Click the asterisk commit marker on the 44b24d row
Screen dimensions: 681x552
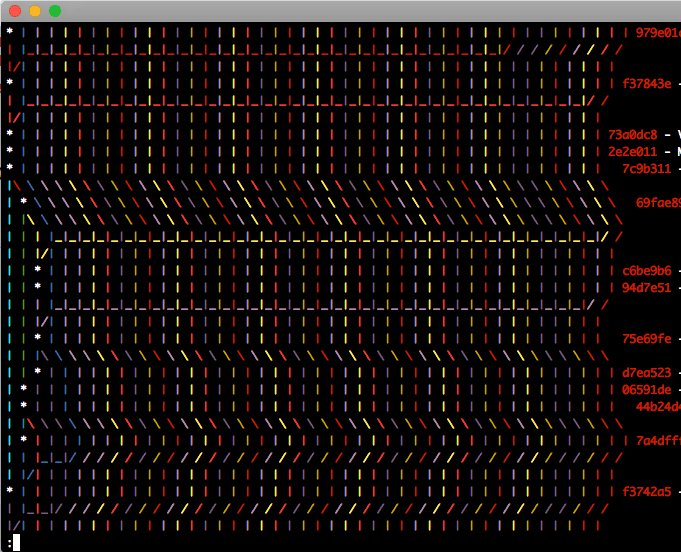(x=24, y=405)
